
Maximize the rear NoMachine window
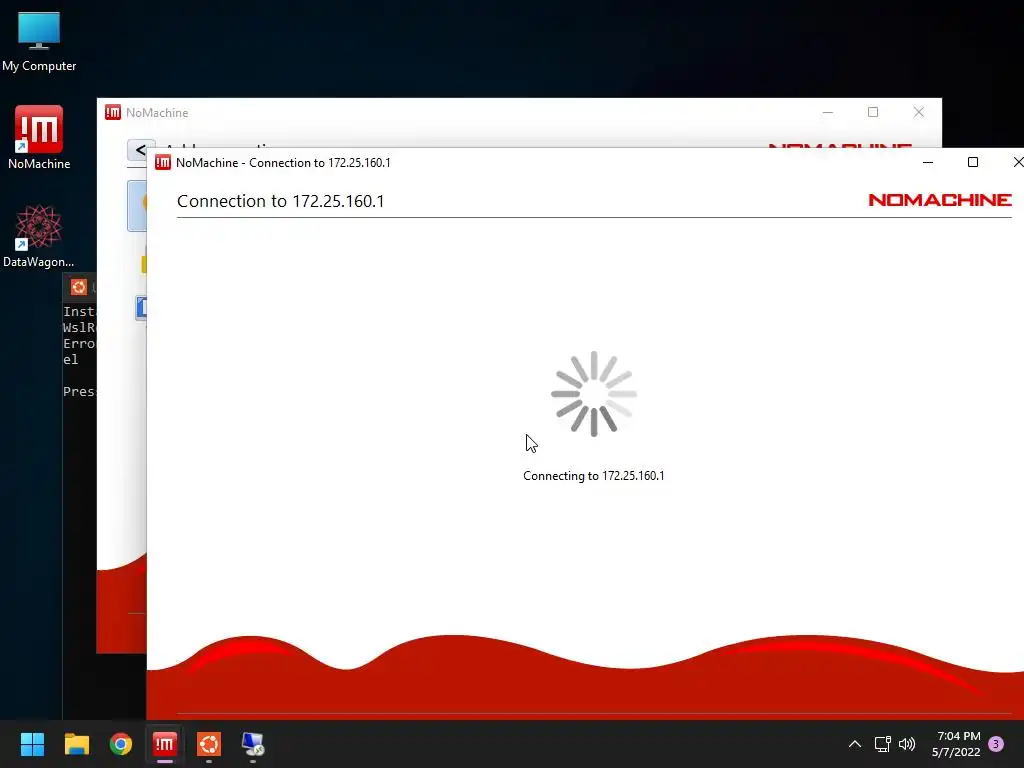tap(872, 112)
